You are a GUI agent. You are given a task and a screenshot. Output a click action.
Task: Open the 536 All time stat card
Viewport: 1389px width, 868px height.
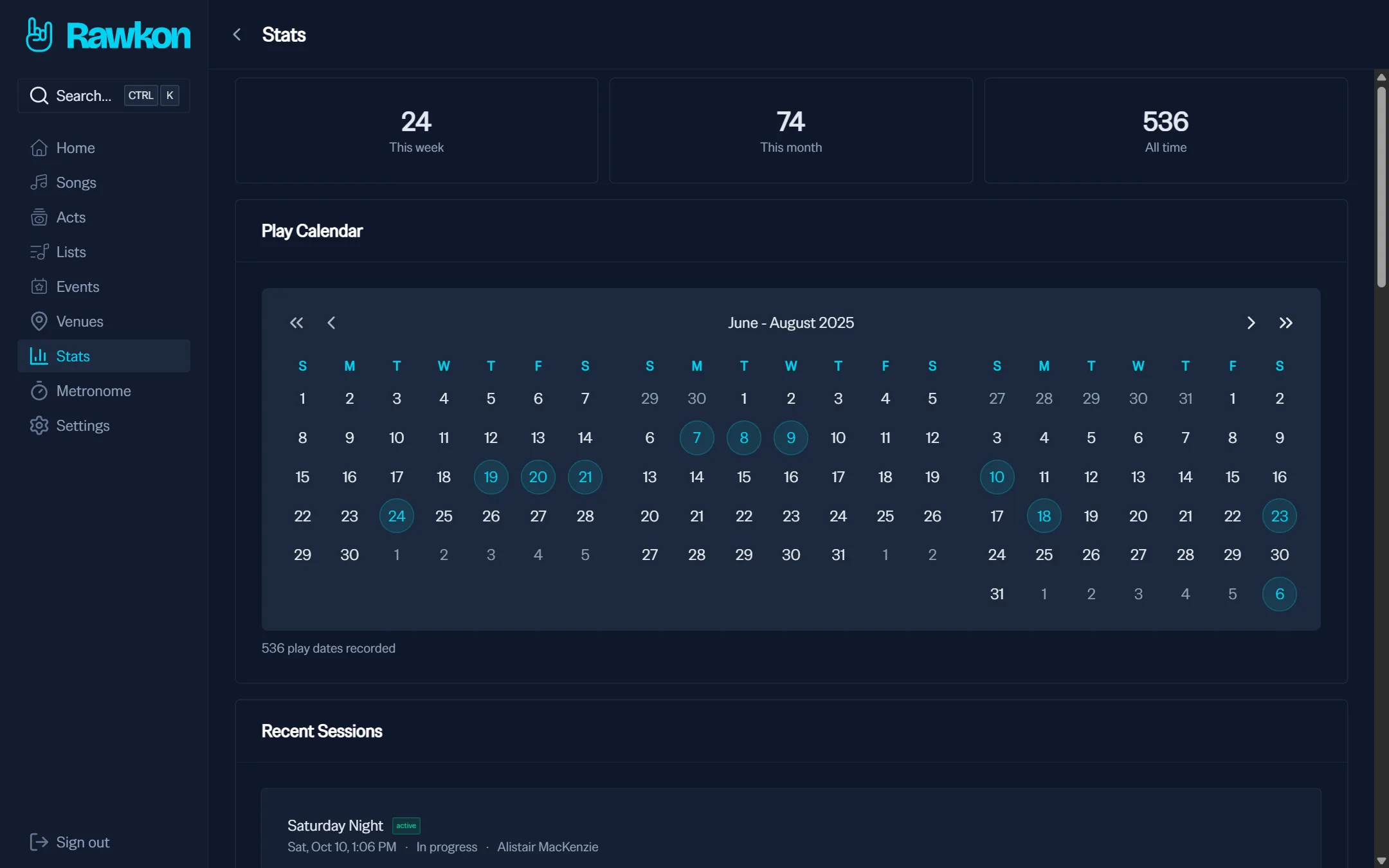coord(1166,131)
